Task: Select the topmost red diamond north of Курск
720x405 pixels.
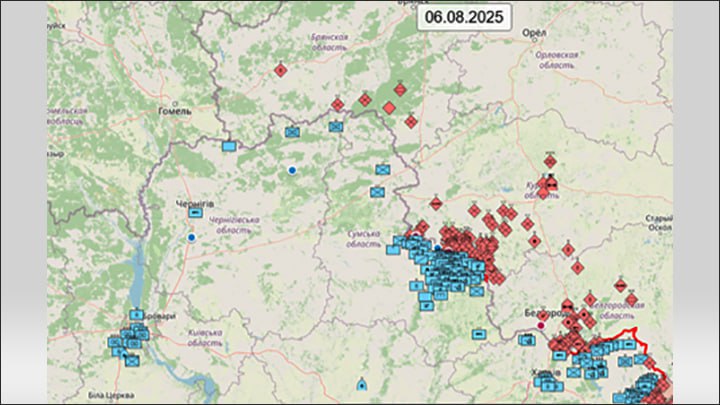Action: (550, 161)
